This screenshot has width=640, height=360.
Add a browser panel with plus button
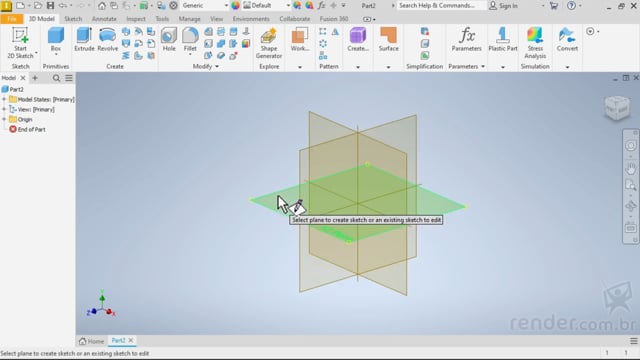pyautogui.click(x=35, y=78)
